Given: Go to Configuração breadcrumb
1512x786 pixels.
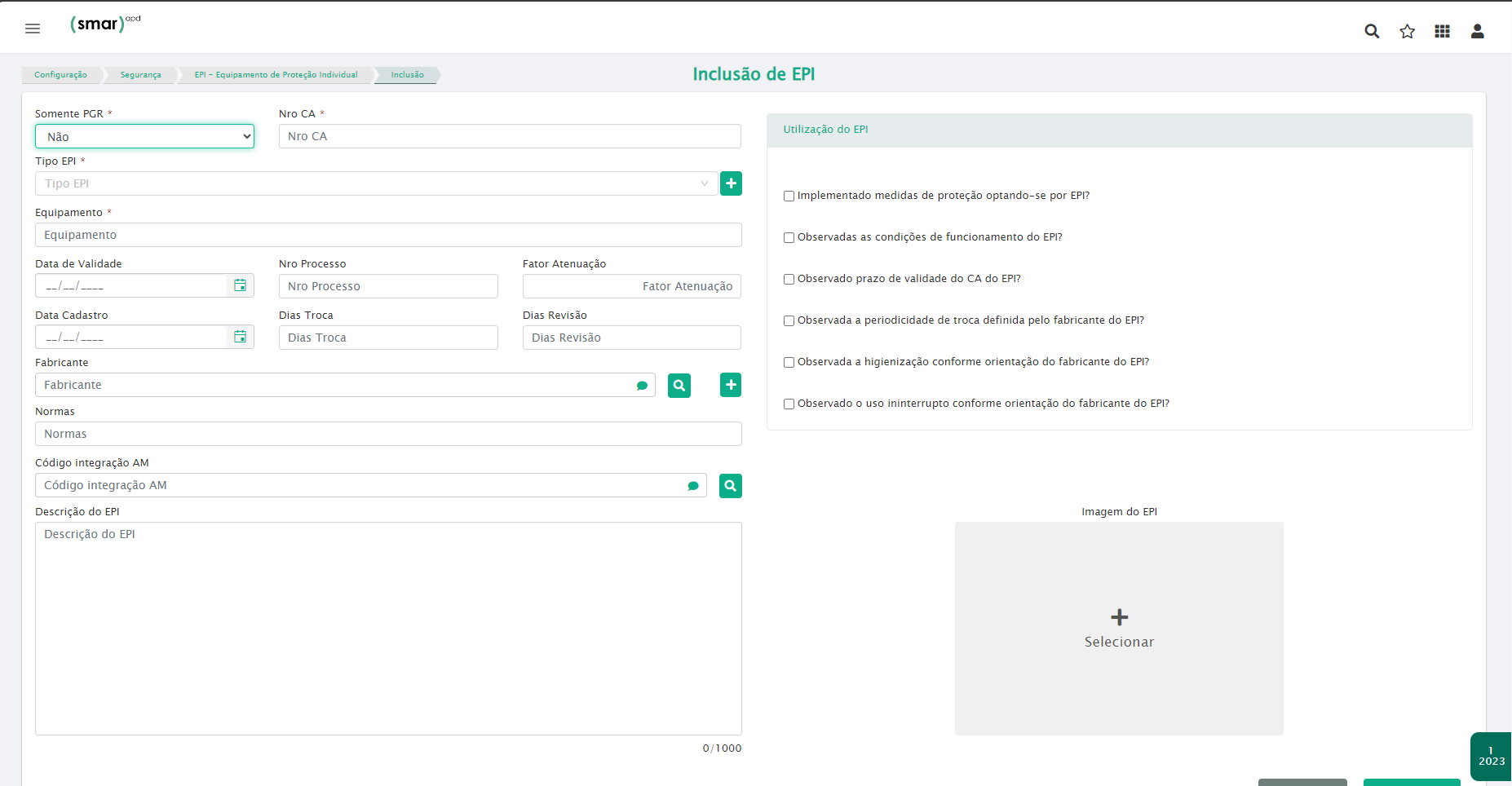Looking at the screenshot, I should pyautogui.click(x=60, y=75).
